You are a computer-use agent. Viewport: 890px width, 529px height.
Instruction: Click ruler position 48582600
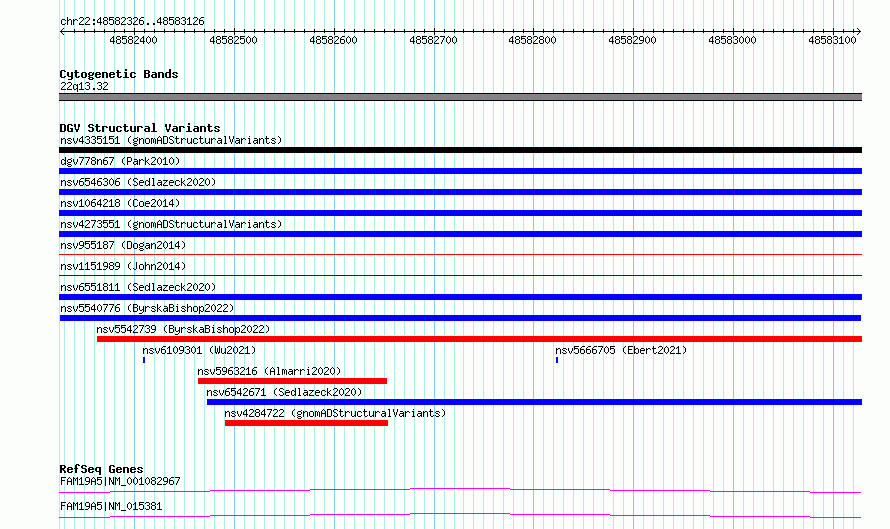333,40
